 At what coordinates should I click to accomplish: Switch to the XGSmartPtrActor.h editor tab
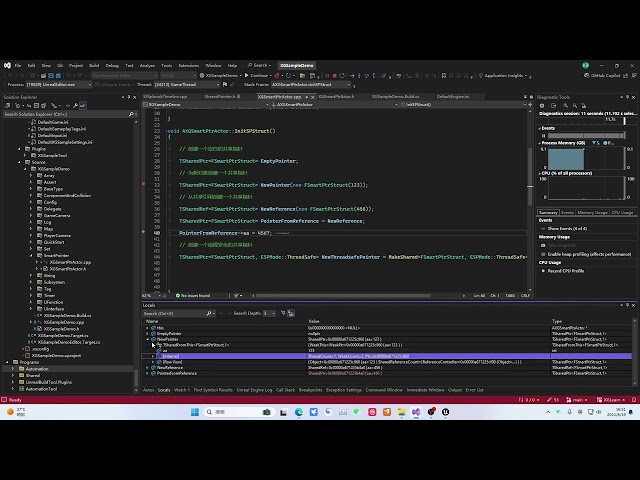336,97
